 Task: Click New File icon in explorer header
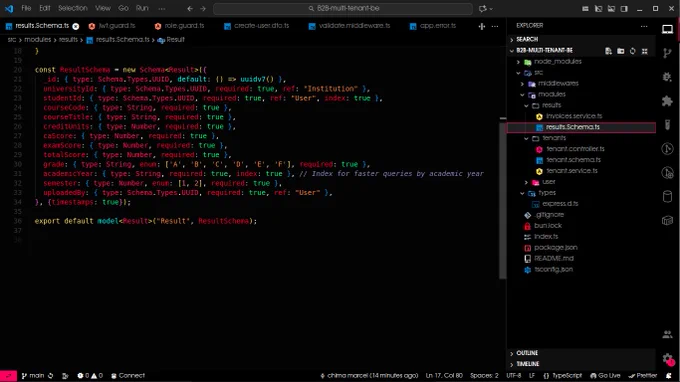coord(608,51)
